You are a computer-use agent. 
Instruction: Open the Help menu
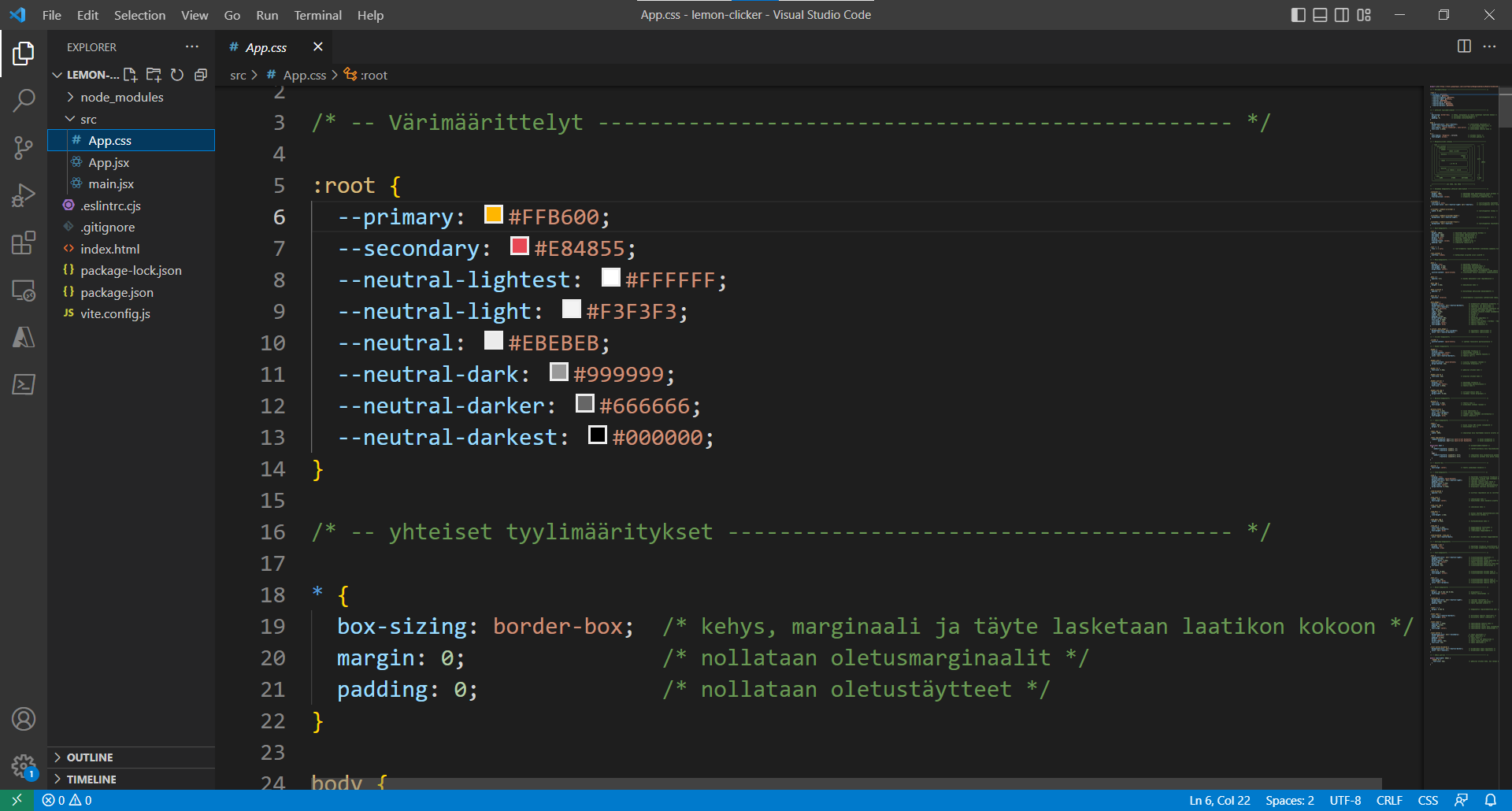click(x=370, y=15)
